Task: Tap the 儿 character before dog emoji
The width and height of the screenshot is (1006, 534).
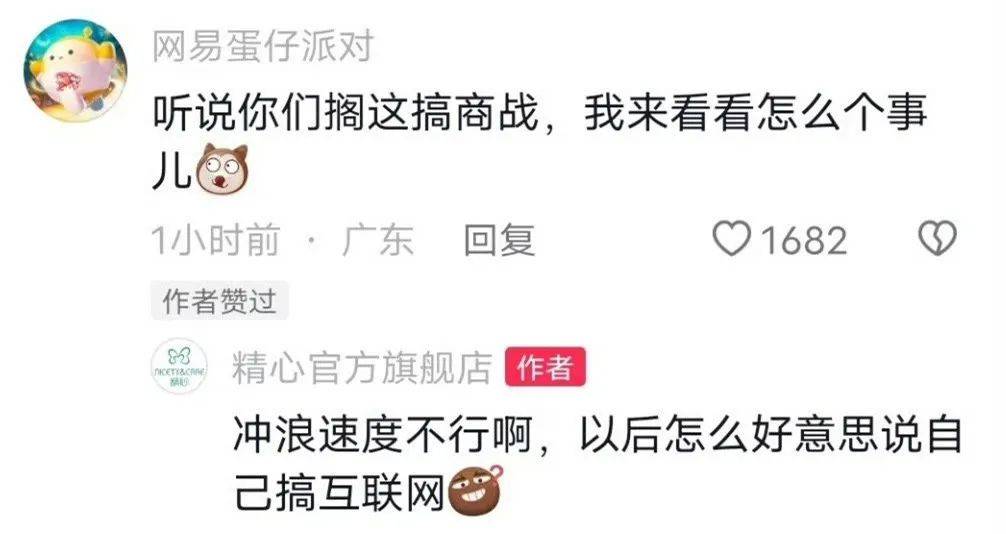Action: click(173, 171)
